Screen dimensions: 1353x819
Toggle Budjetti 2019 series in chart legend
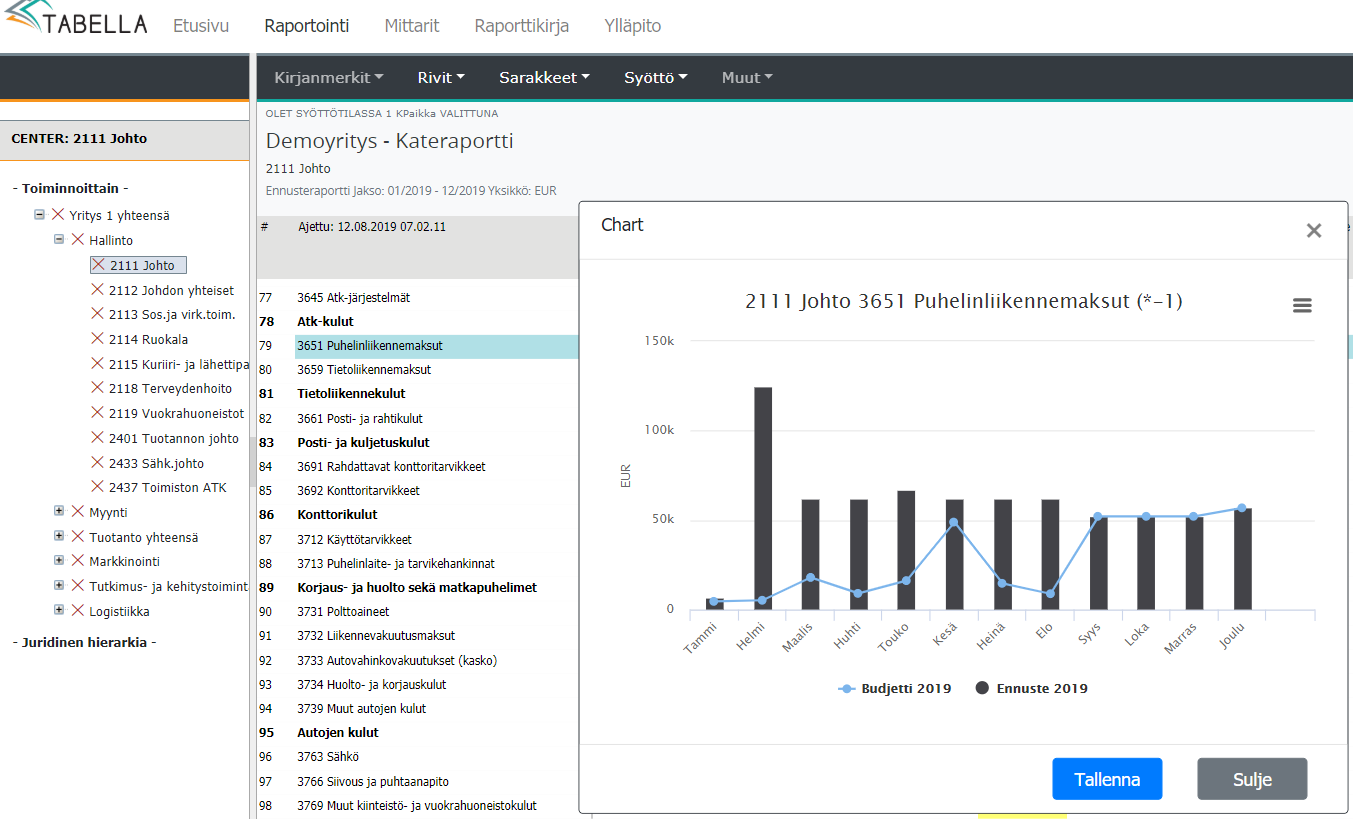pos(895,688)
